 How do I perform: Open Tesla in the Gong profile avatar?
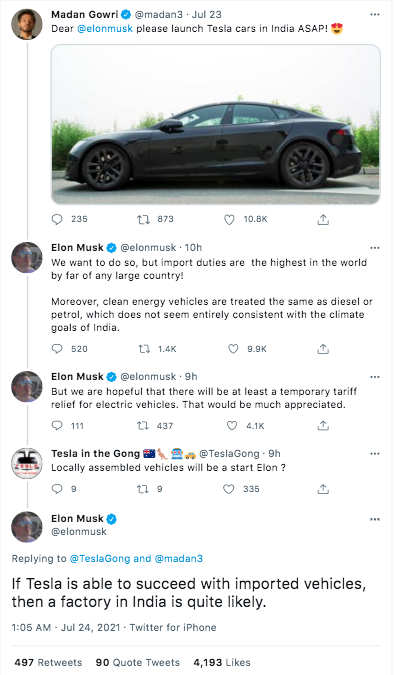(27, 463)
